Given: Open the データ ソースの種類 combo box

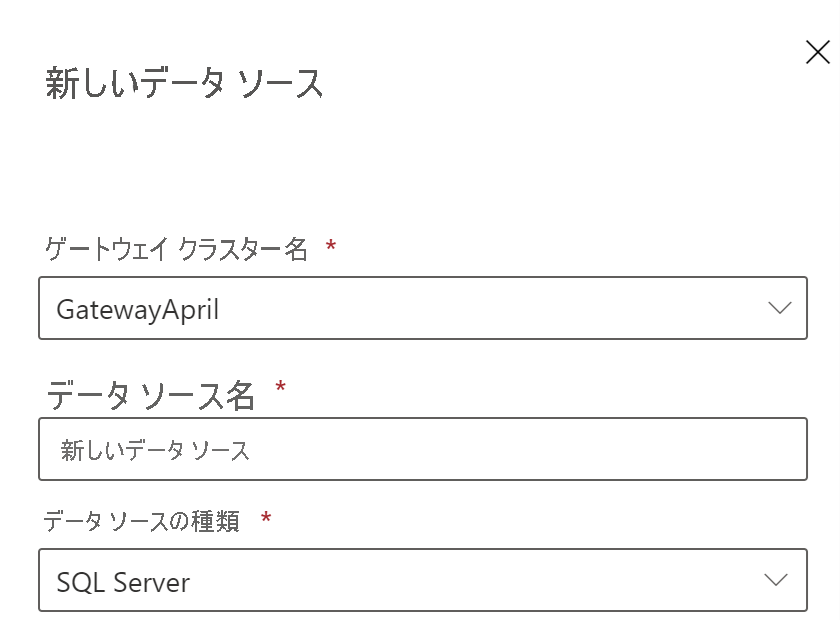Looking at the screenshot, I should (422, 580).
